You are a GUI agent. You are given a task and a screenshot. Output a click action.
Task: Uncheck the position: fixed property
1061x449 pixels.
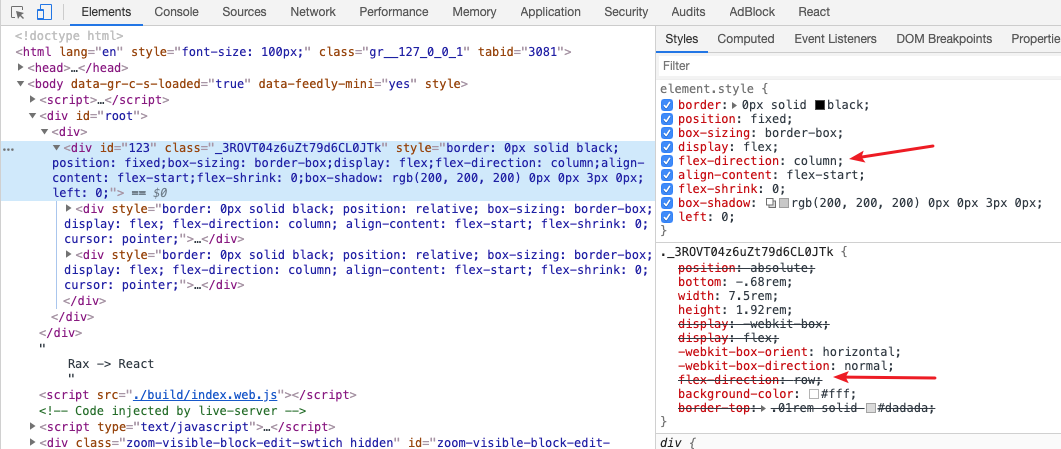(x=667, y=119)
